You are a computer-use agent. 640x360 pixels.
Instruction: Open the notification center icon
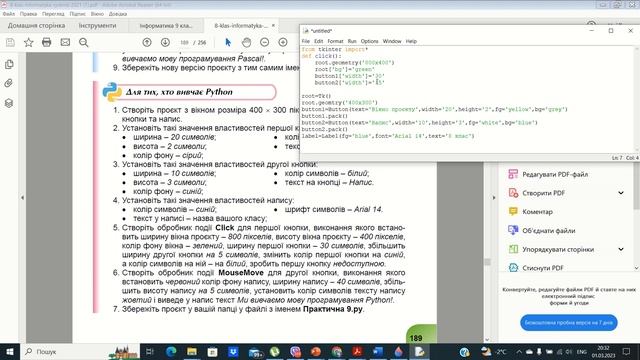(626, 351)
